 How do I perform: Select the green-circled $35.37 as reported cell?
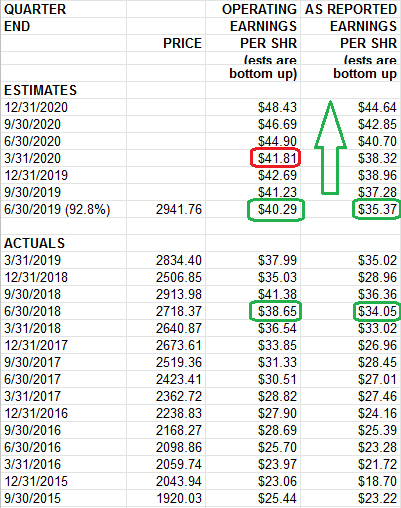click(377, 209)
